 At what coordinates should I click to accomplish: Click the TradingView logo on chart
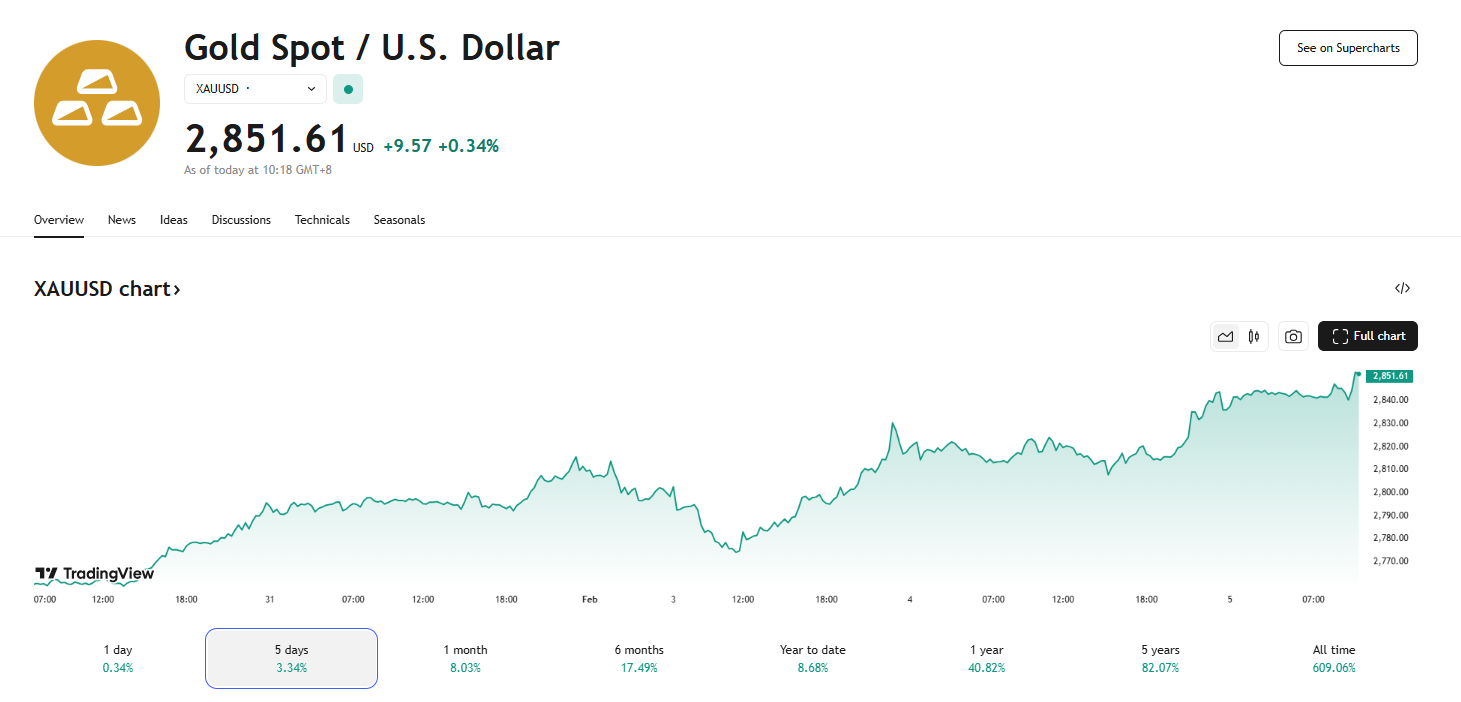(x=95, y=574)
